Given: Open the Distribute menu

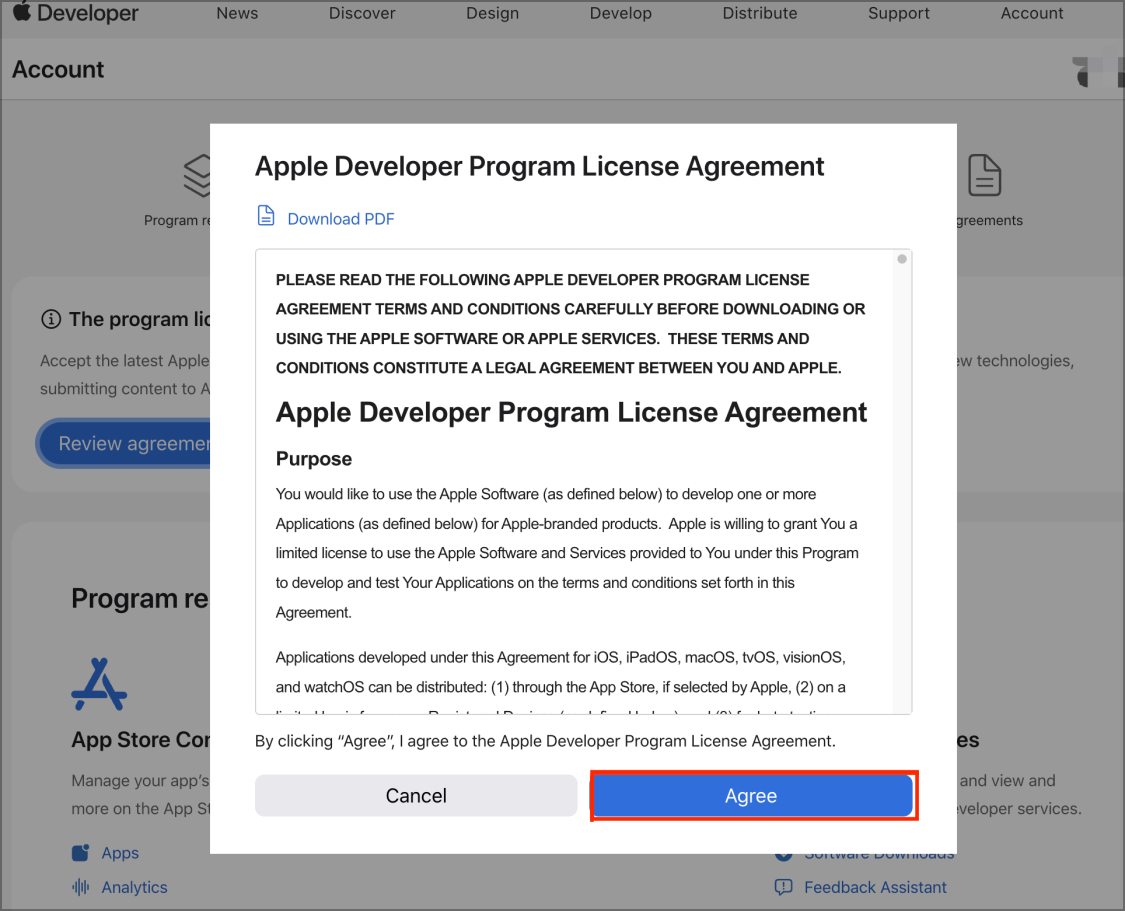Looking at the screenshot, I should coord(759,13).
